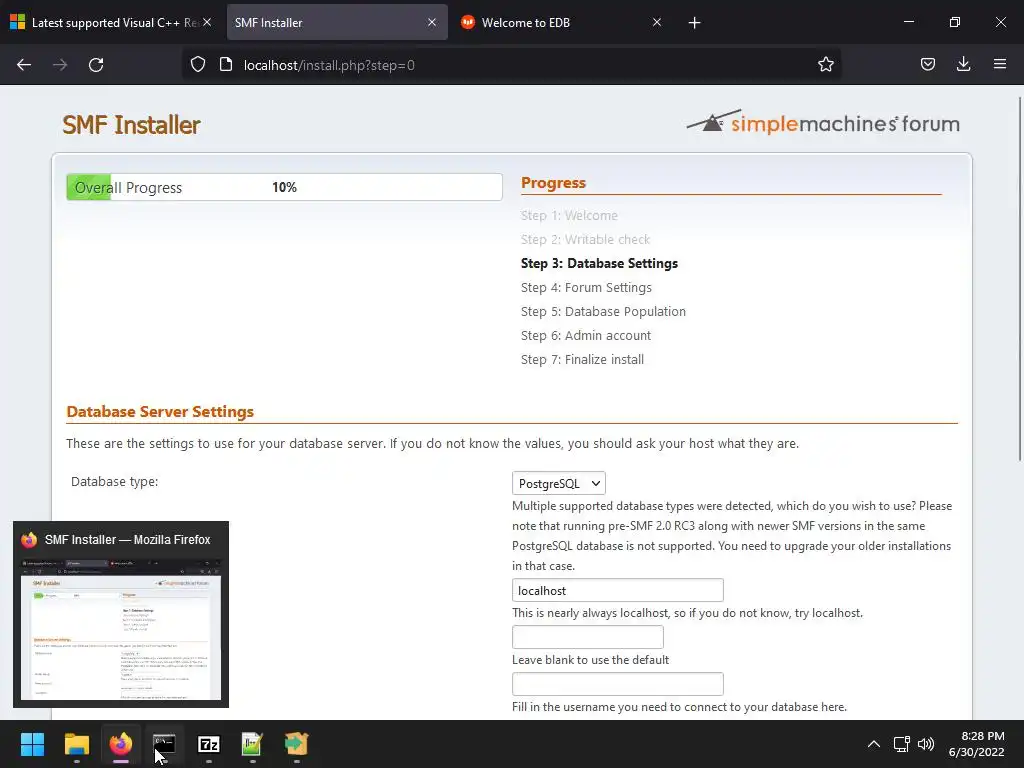Open the 7-Zip taskbar icon

208,744
